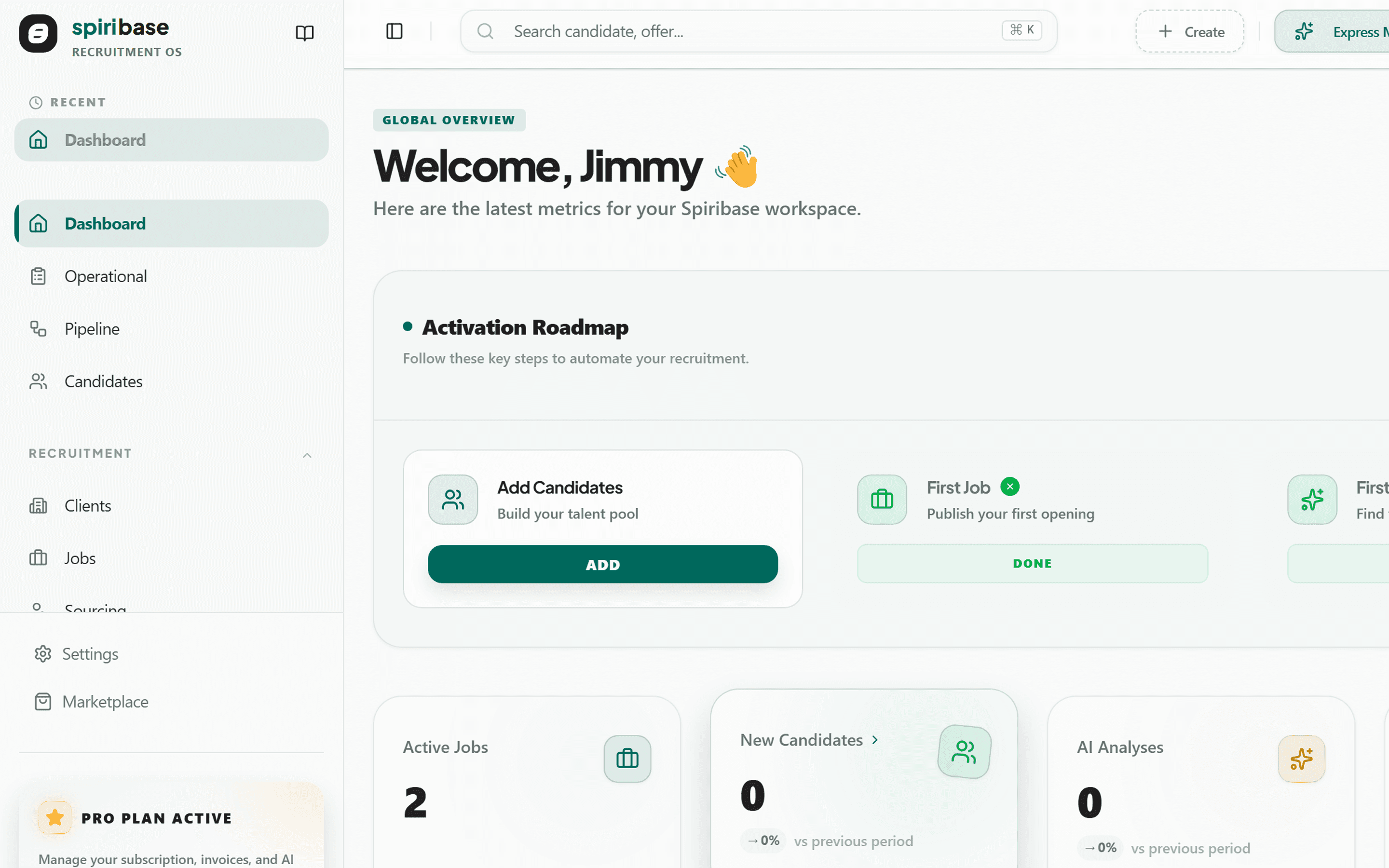Image resolution: width=1389 pixels, height=868 pixels.
Task: Click the New Candidates people icon
Action: [964, 751]
